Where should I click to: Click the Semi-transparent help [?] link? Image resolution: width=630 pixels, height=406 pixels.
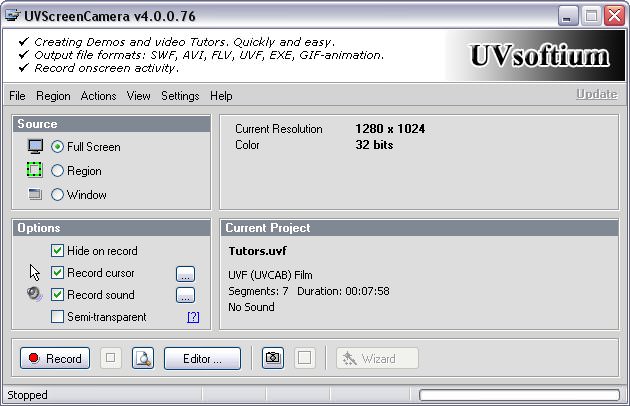[x=193, y=317]
